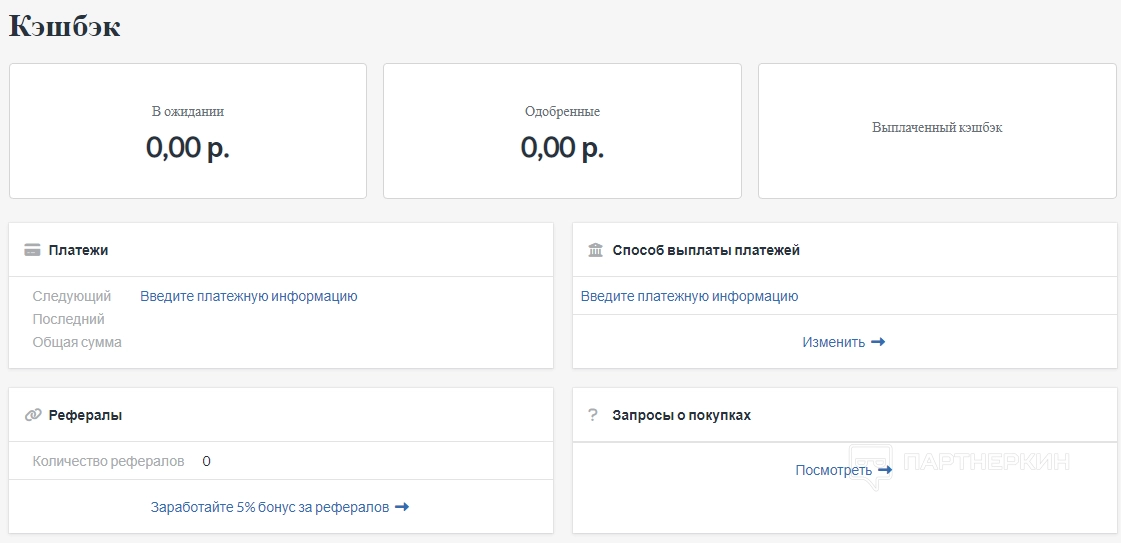Click the Общая сумма label
The image size is (1121, 543).
pos(77,342)
